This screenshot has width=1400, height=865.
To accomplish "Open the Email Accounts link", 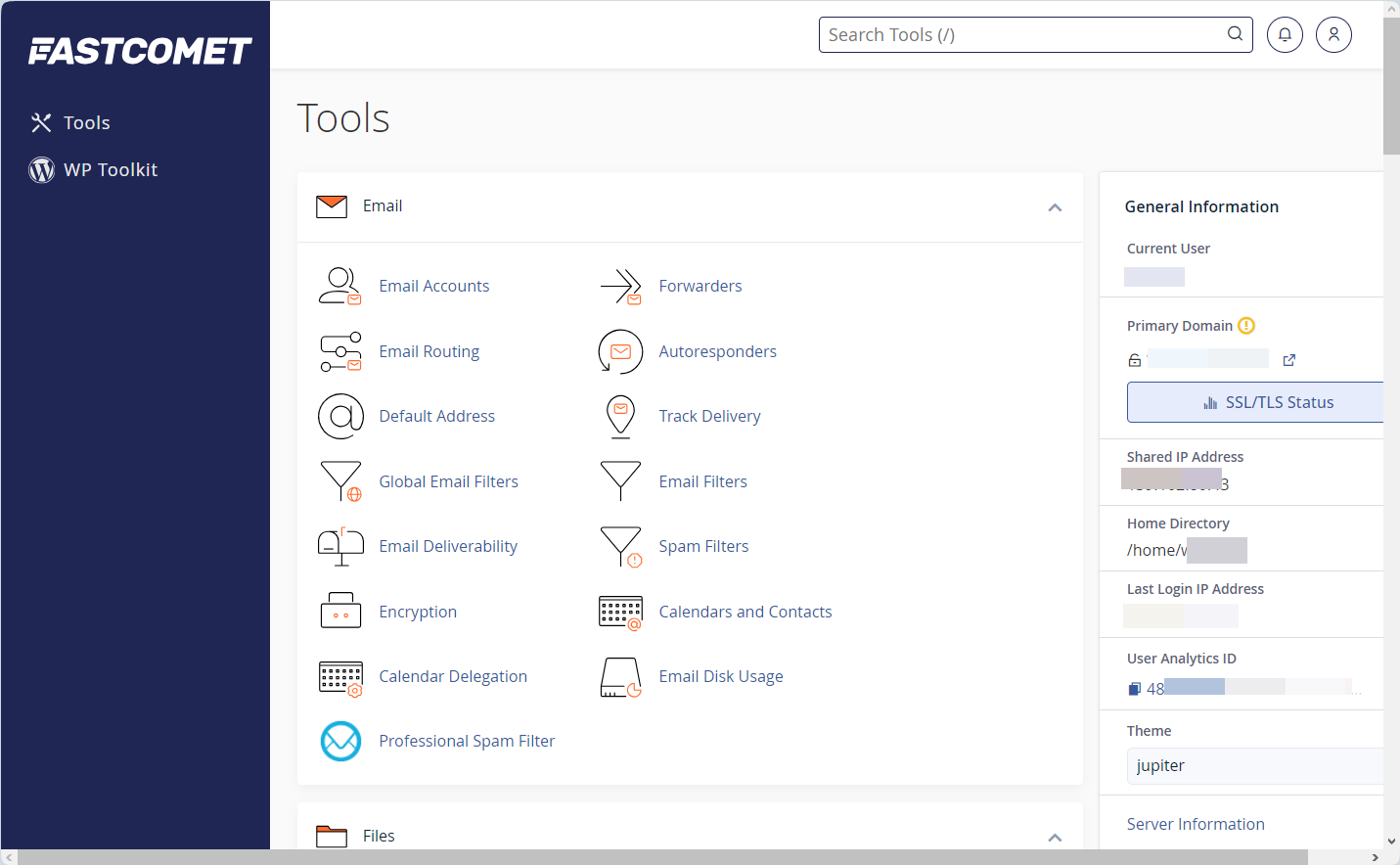I will click(434, 286).
